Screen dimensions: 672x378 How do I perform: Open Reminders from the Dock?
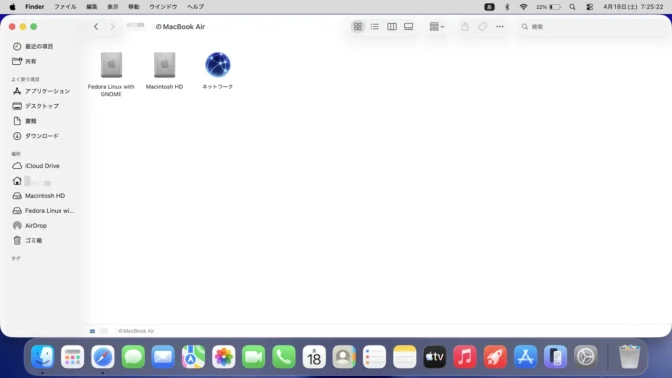click(374, 357)
